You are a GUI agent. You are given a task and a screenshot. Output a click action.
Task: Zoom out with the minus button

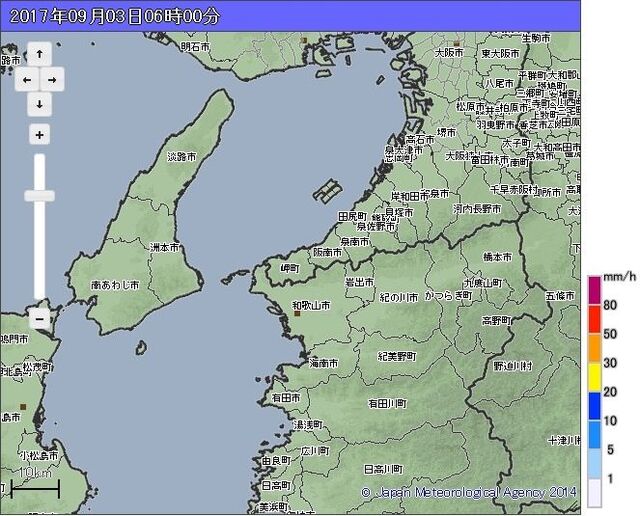click(40, 318)
